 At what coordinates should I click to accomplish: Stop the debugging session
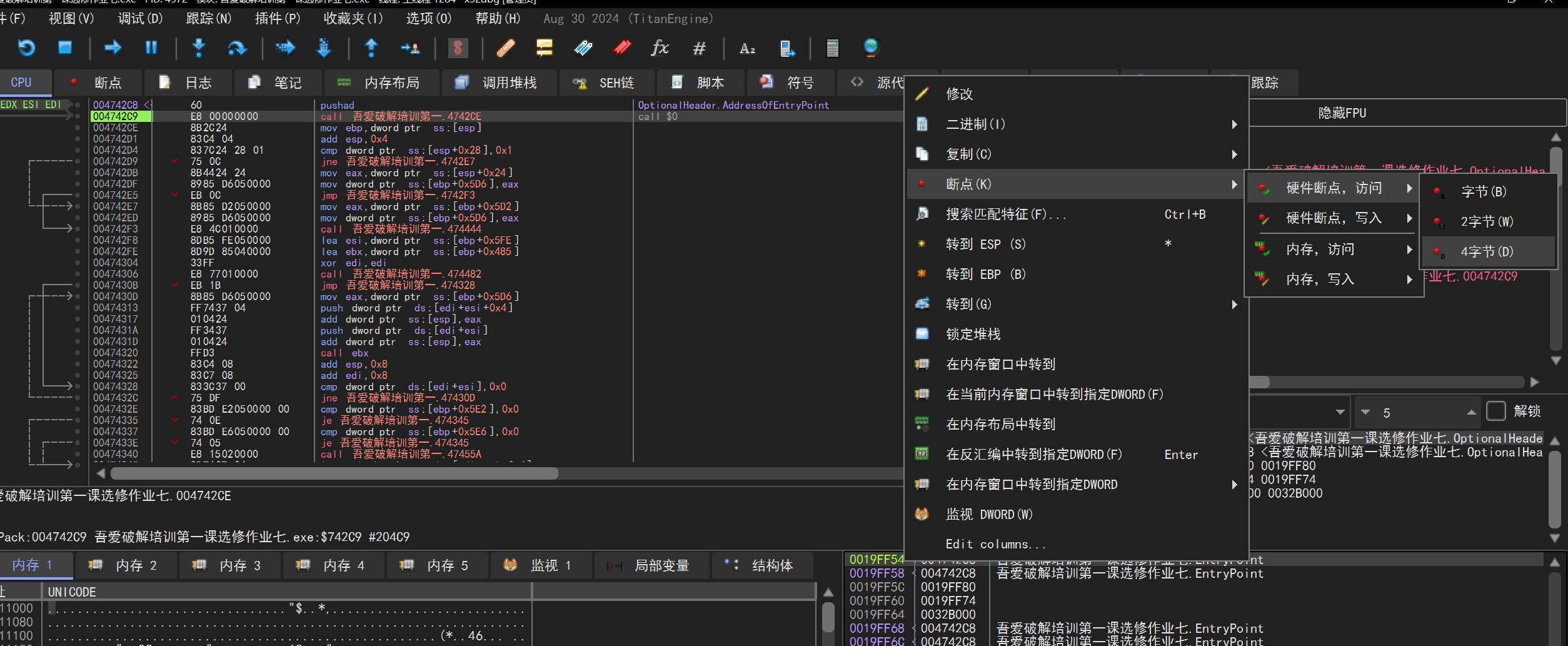click(x=65, y=48)
